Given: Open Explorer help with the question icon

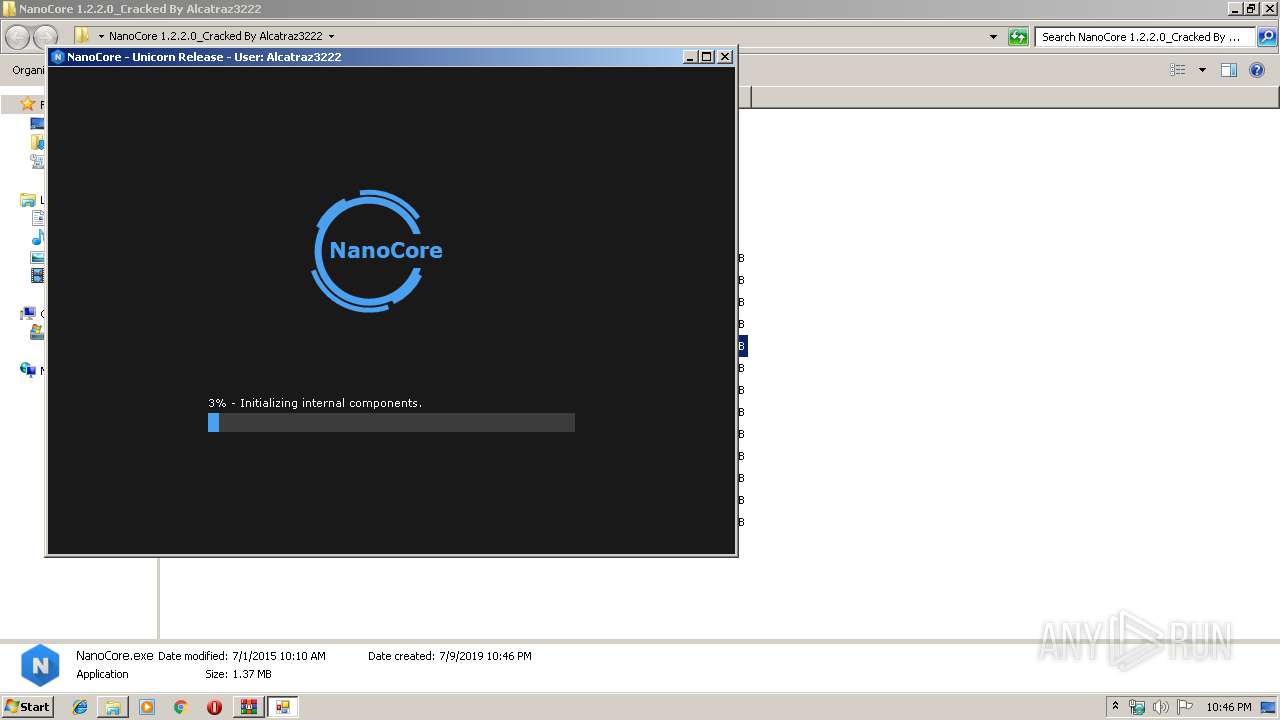Looking at the screenshot, I should point(1257,70).
